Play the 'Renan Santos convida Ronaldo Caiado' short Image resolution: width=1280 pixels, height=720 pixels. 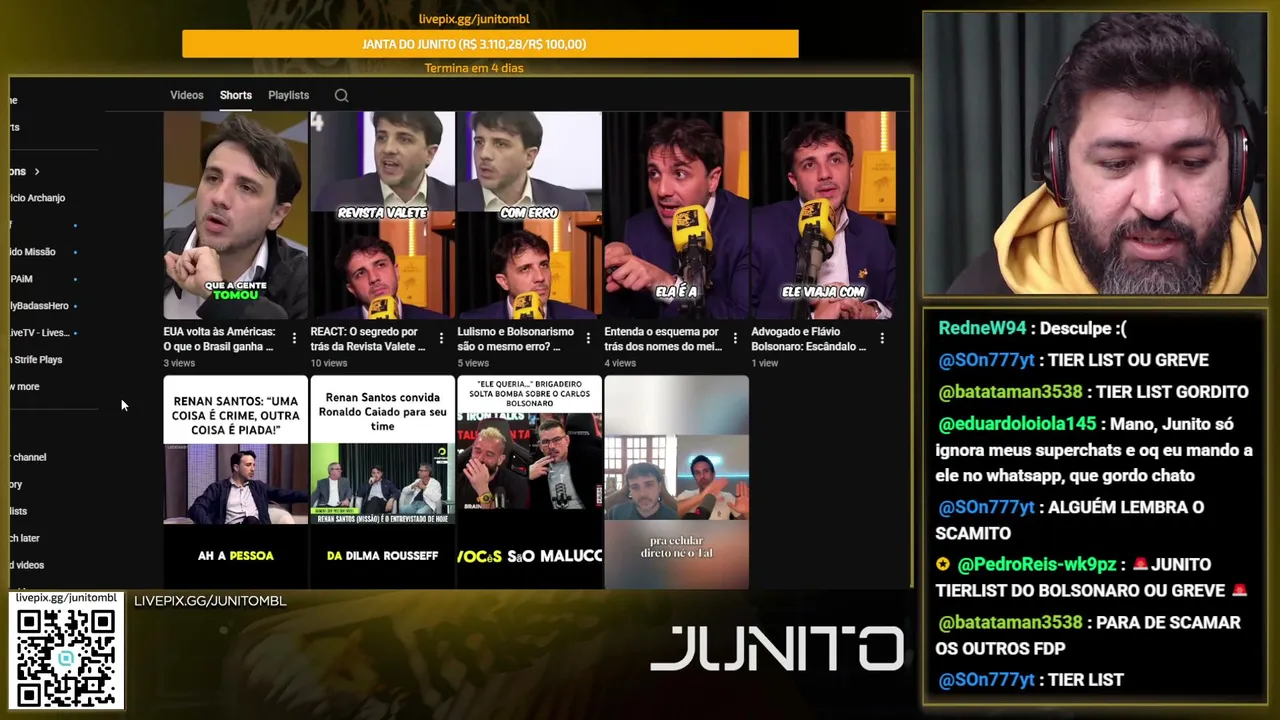383,482
